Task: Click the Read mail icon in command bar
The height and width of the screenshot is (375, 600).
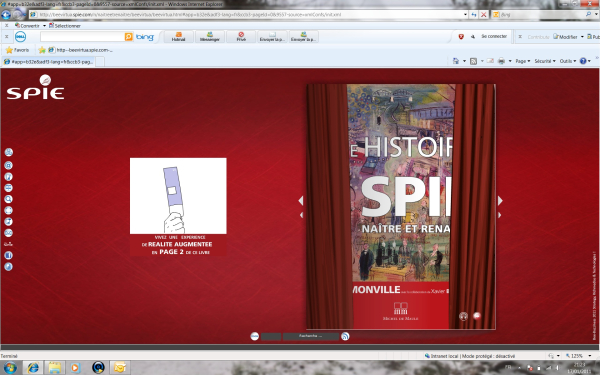Action: (490, 61)
